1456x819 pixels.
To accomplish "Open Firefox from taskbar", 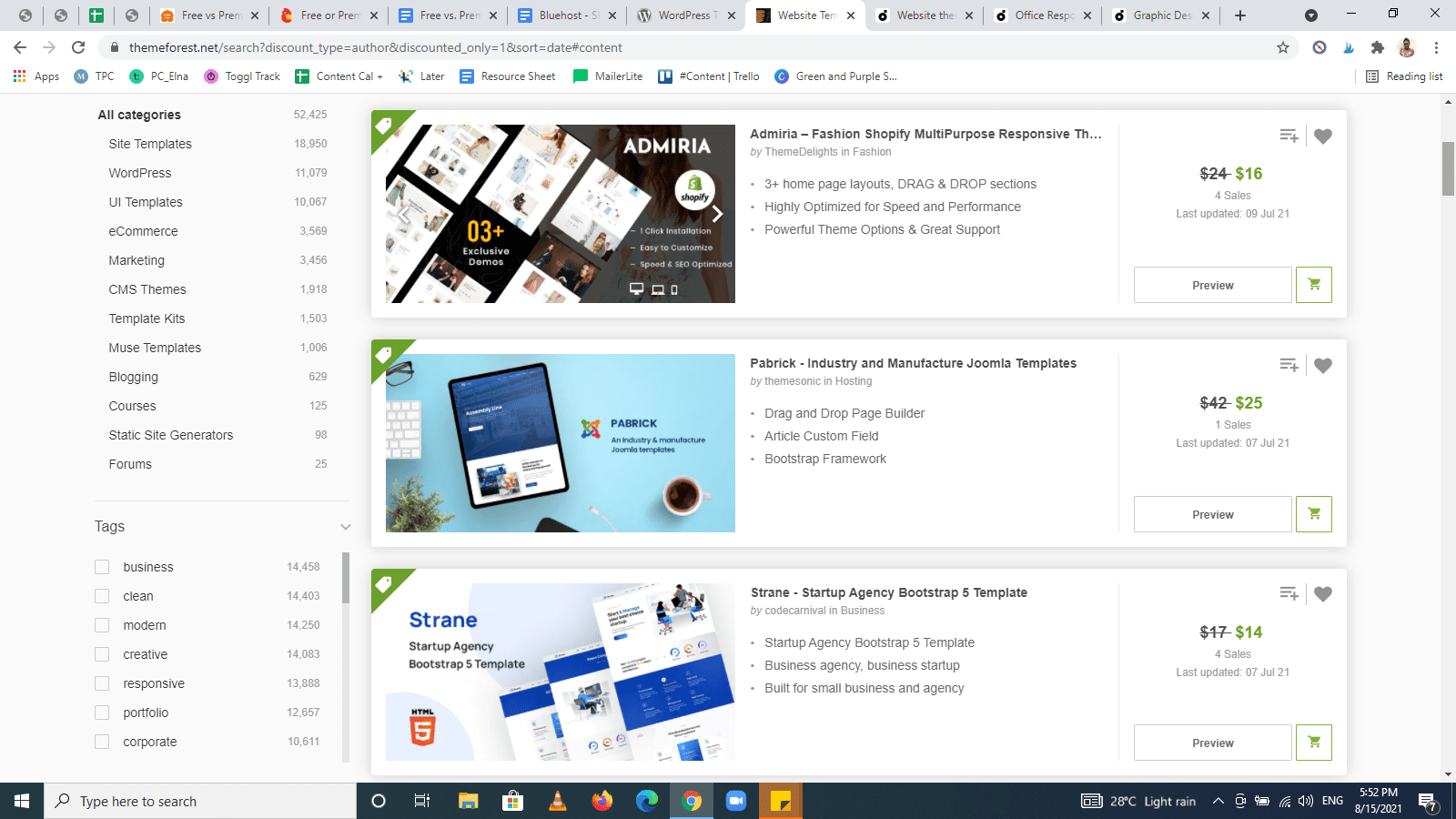I will (x=602, y=801).
